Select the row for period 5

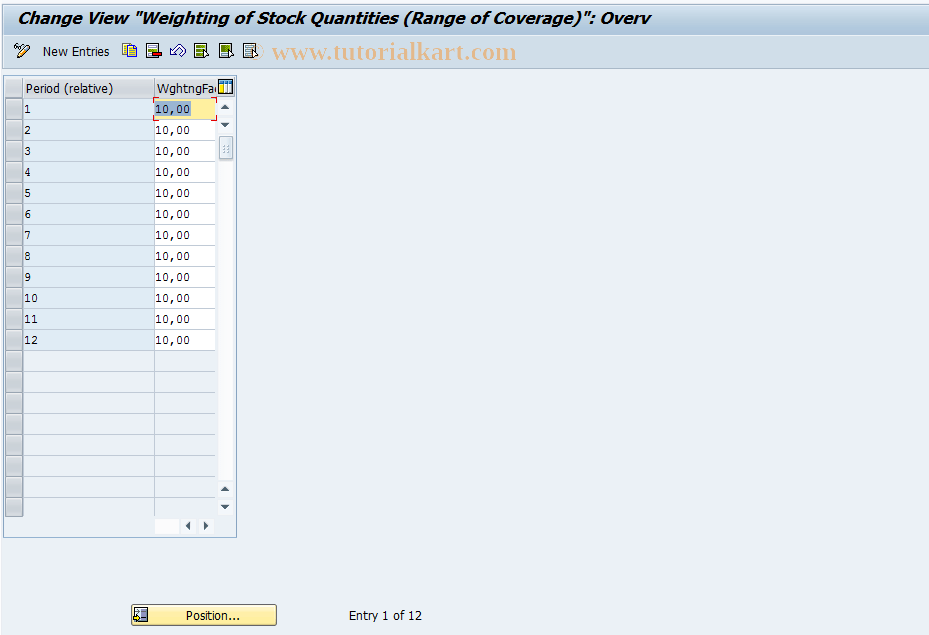(13, 193)
